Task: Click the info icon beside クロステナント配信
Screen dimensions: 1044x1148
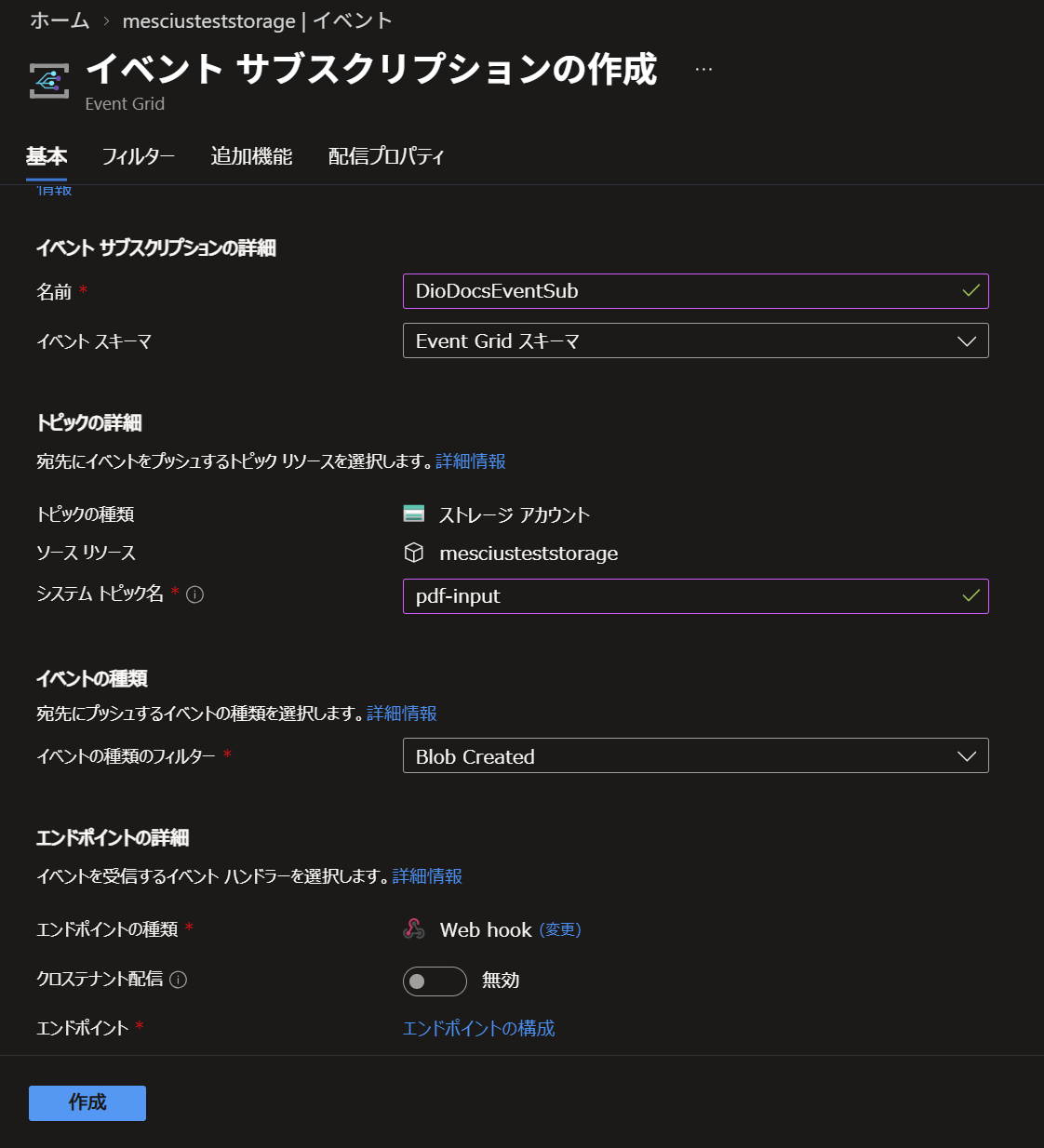Action: (179, 980)
